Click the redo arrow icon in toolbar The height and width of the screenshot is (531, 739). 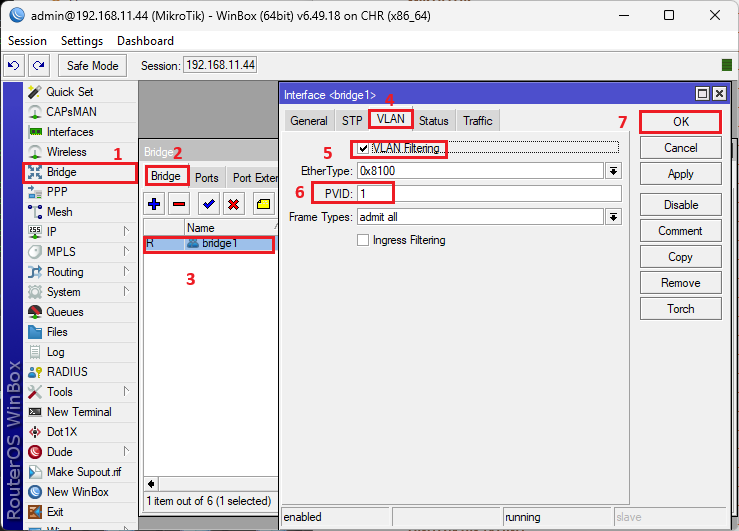pyautogui.click(x=38, y=65)
